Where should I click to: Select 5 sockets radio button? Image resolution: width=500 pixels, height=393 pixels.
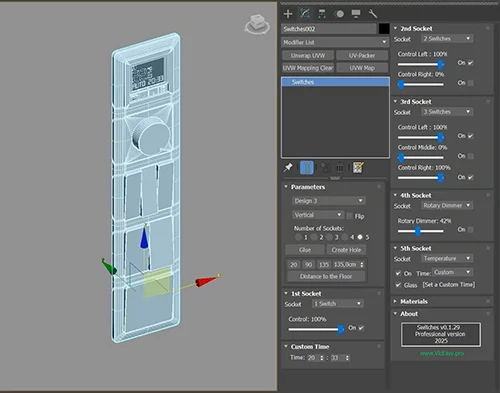[360, 237]
